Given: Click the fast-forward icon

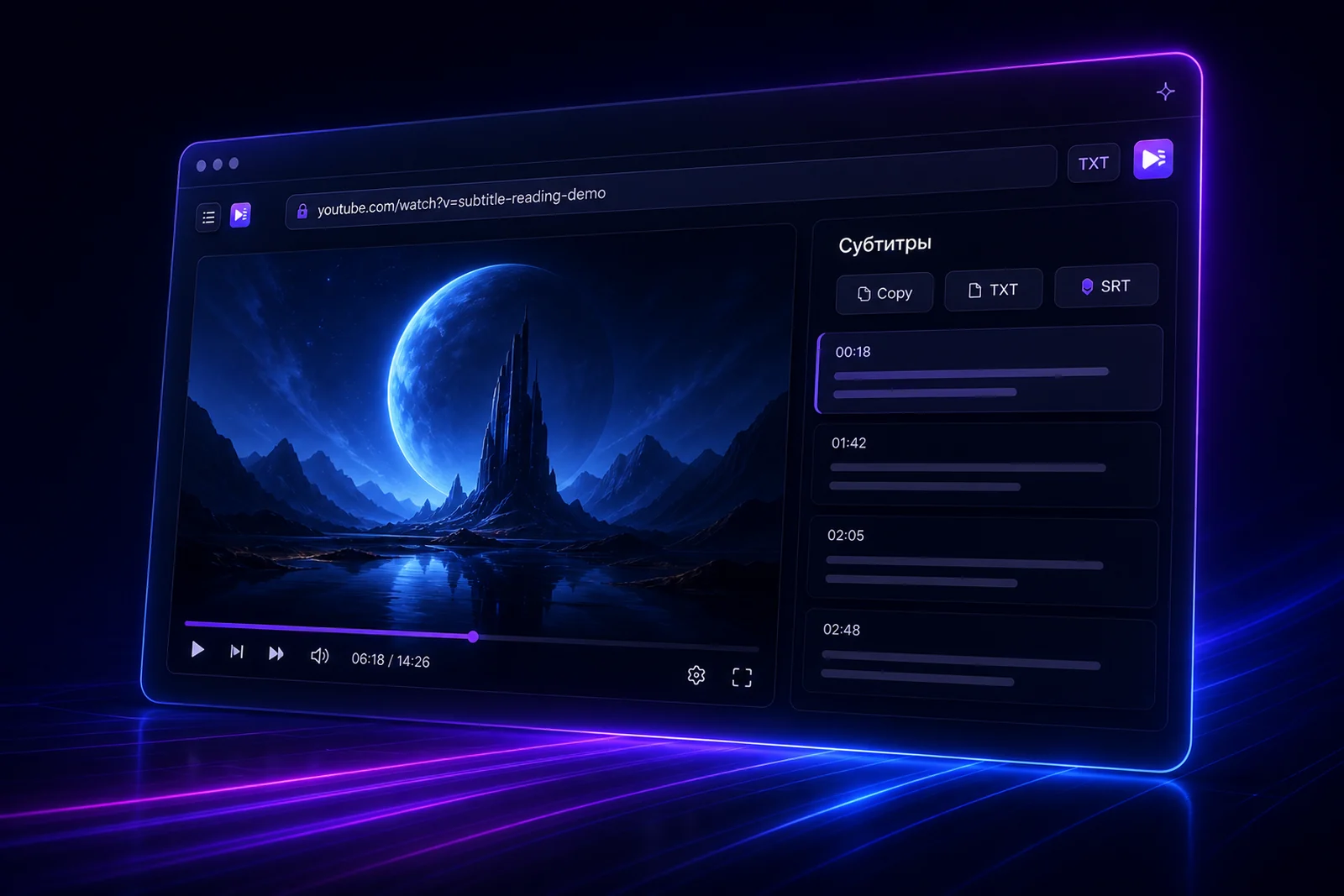Looking at the screenshot, I should [x=276, y=653].
